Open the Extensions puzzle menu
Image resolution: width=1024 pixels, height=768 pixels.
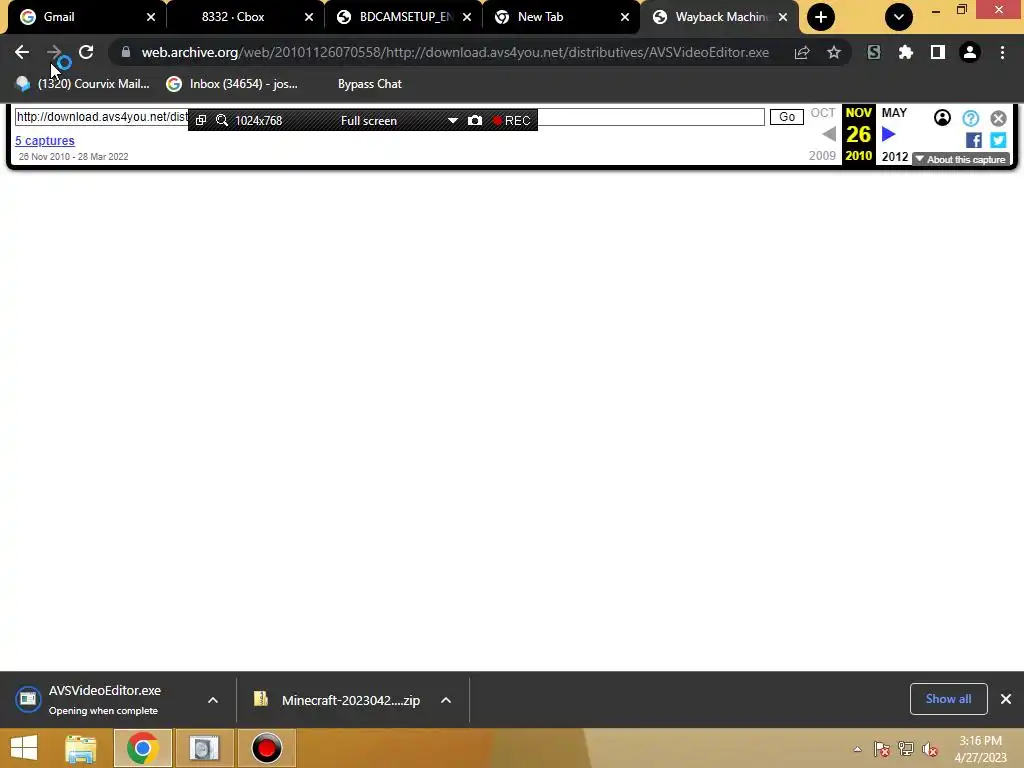tap(906, 52)
